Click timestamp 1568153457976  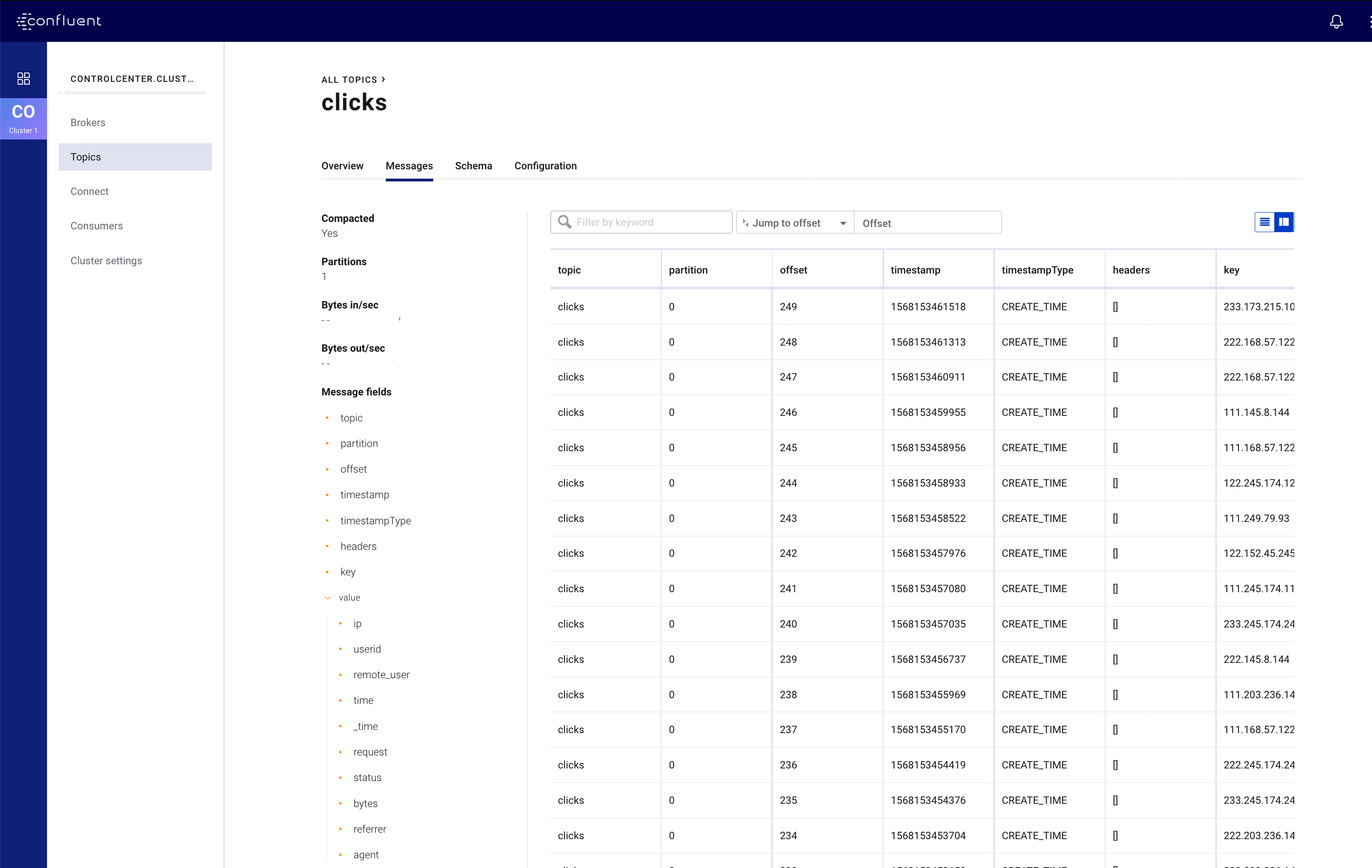928,554
